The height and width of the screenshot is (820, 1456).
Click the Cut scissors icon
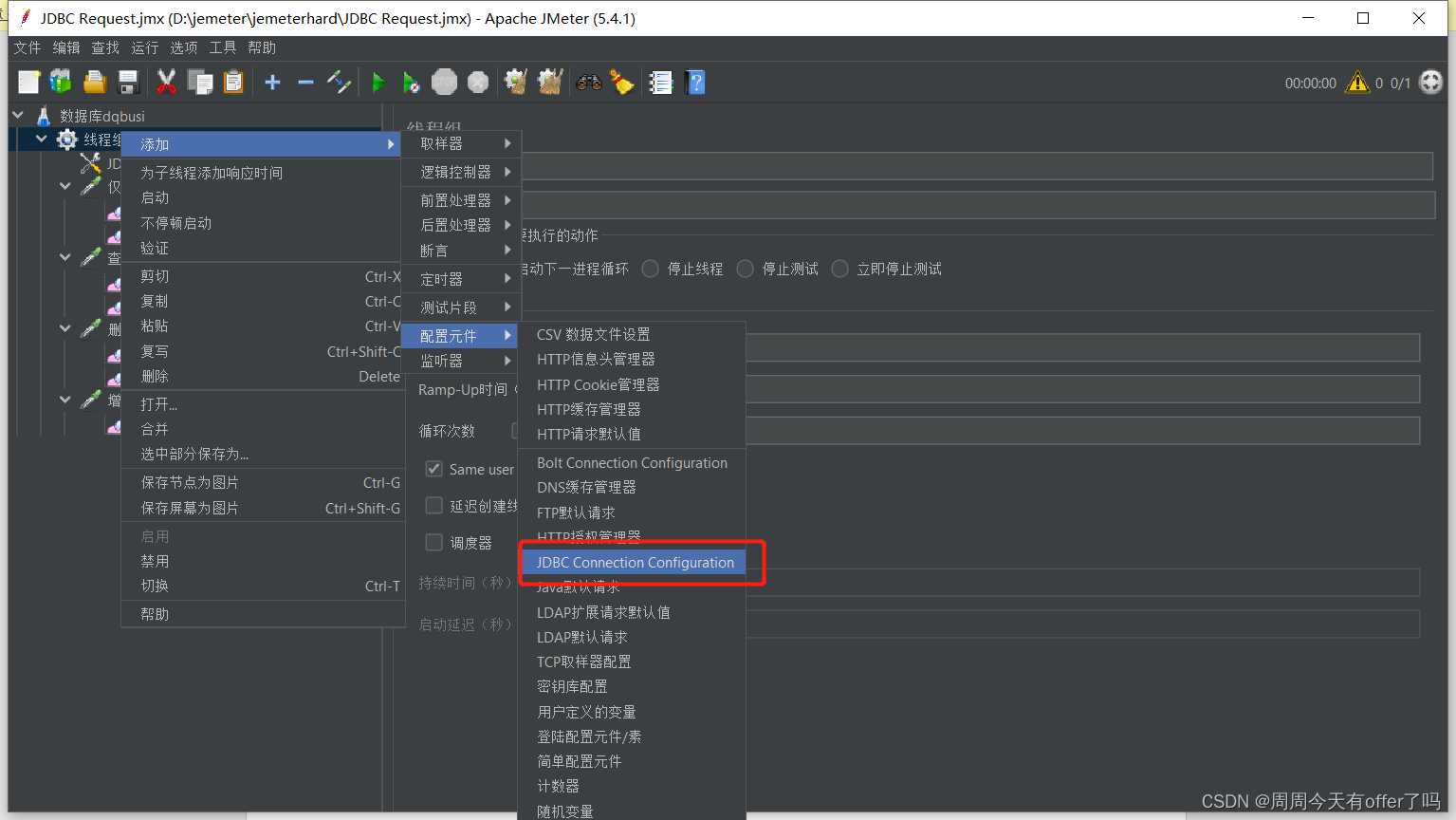point(166,83)
